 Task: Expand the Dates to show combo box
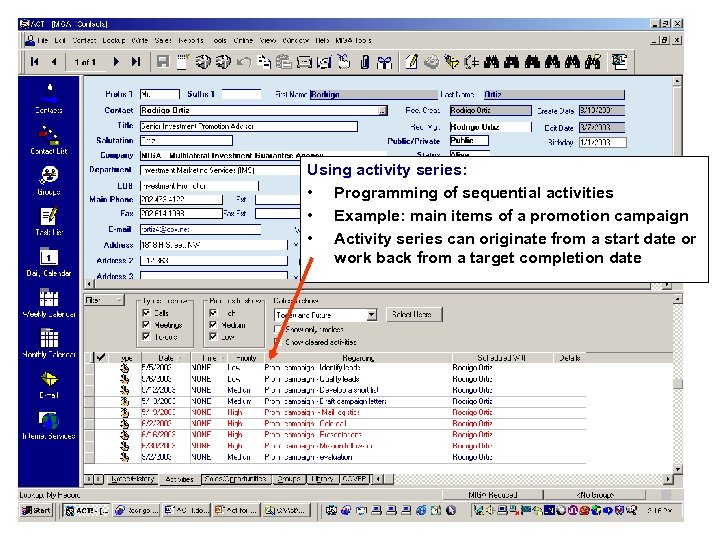(371, 315)
